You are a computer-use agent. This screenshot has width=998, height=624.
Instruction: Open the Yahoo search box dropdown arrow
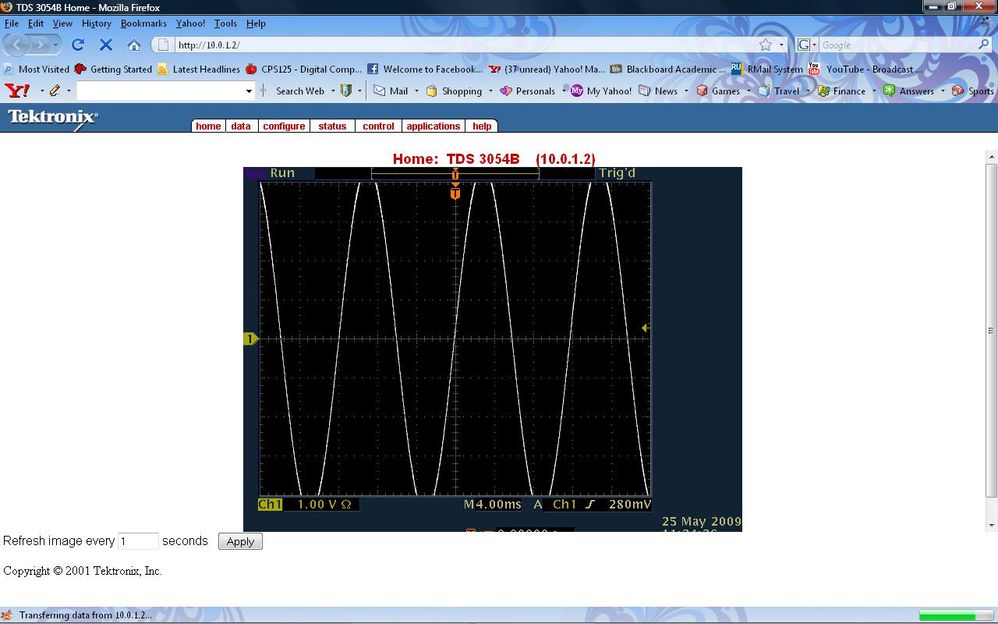coord(249,91)
